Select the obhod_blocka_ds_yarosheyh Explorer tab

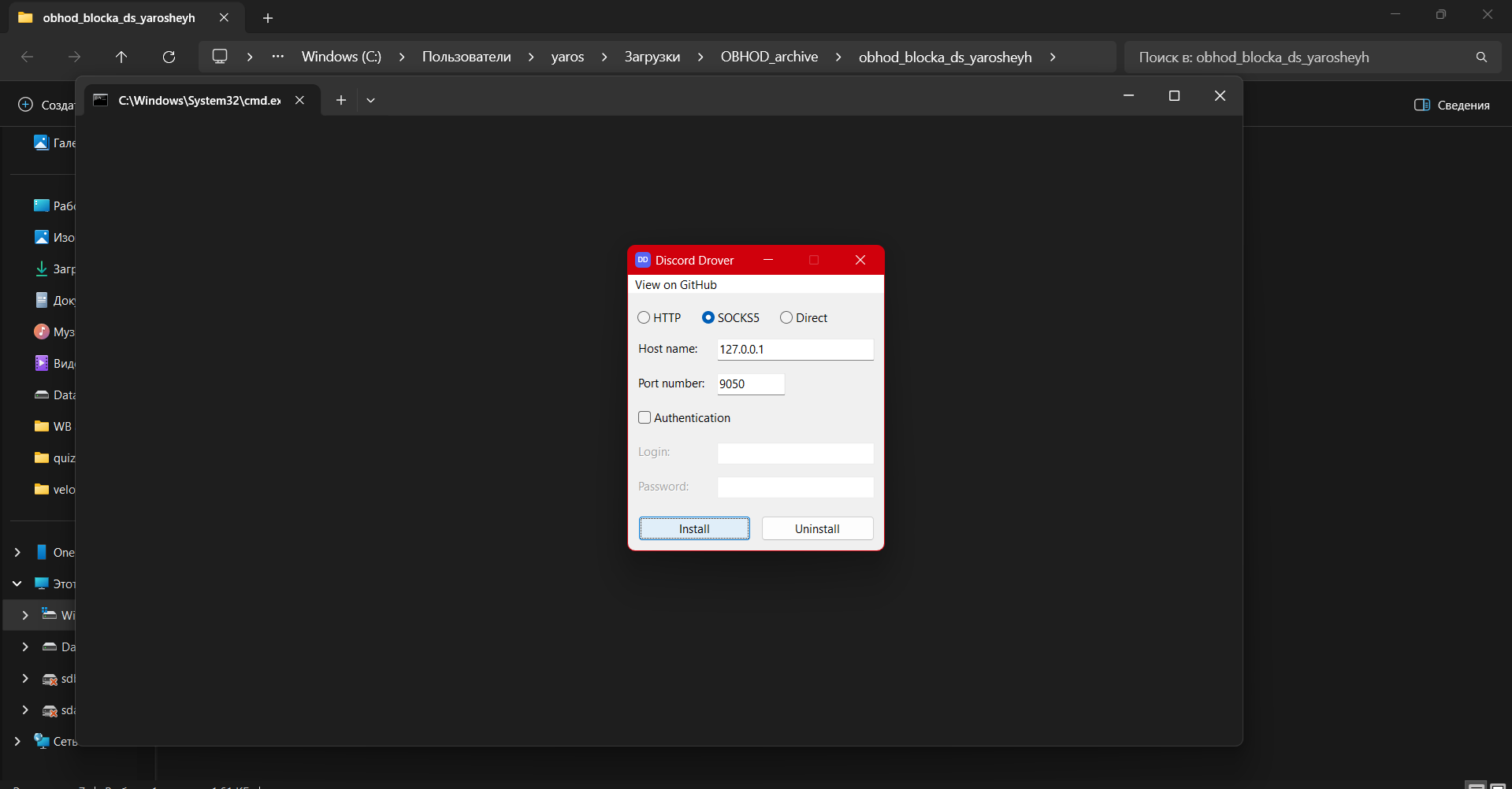coord(126,17)
